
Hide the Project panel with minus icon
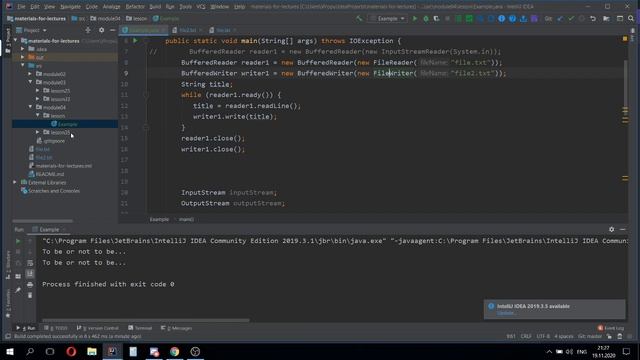click(x=113, y=30)
